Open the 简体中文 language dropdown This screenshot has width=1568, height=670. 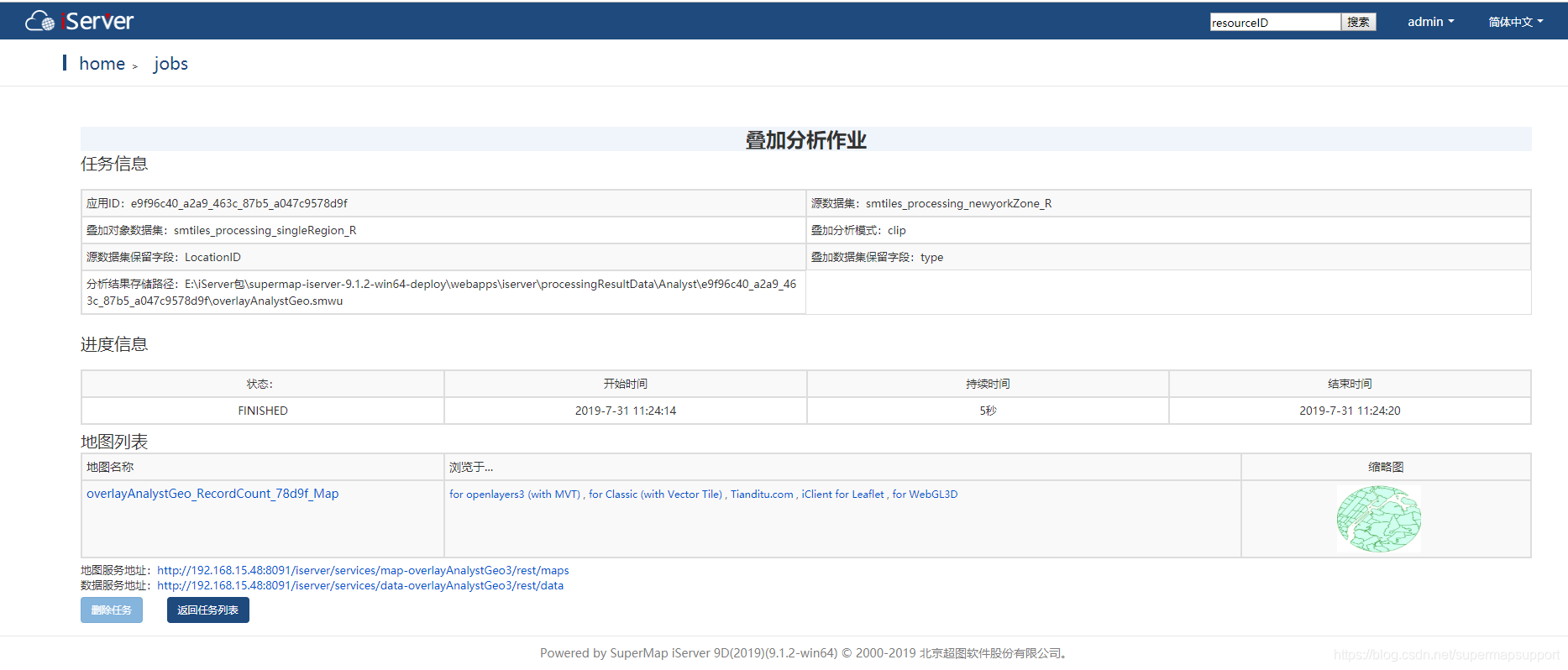(1516, 22)
